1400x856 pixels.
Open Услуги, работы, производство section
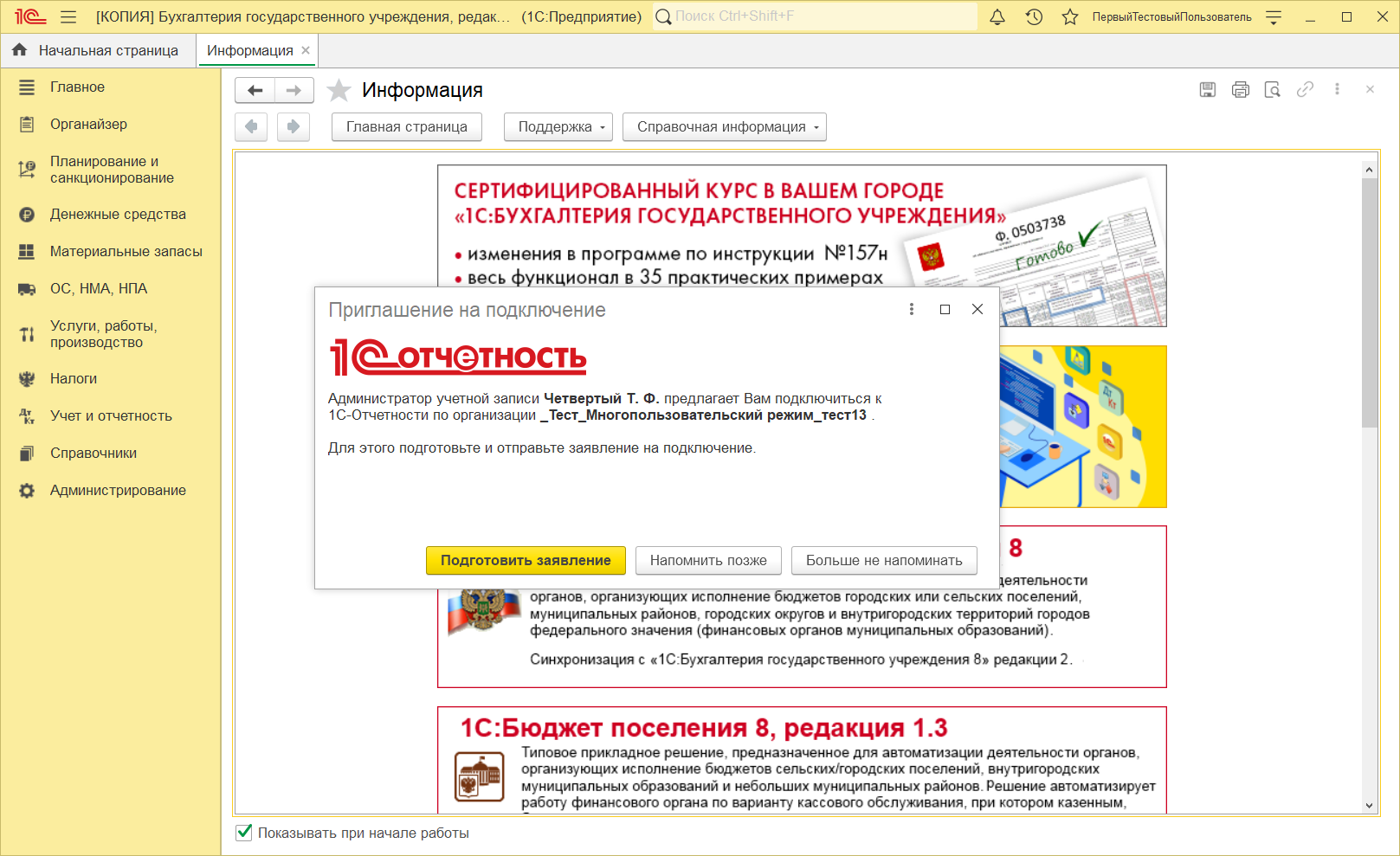[x=110, y=334]
